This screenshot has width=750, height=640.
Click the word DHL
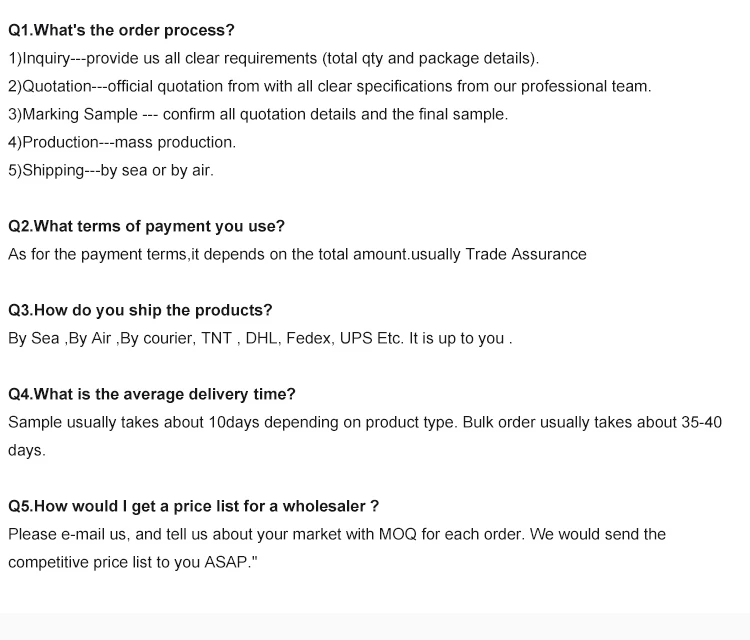(261, 338)
